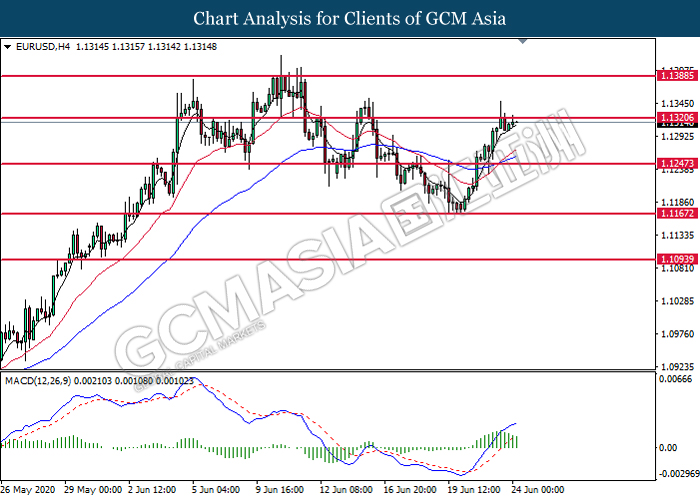Click the 5 Jun 04:00 time label
700x500 pixels.
click(216, 490)
